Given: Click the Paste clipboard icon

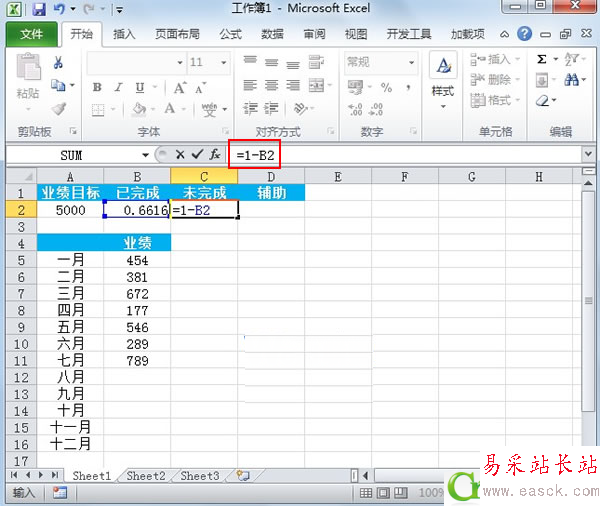Looking at the screenshot, I should point(28,67).
